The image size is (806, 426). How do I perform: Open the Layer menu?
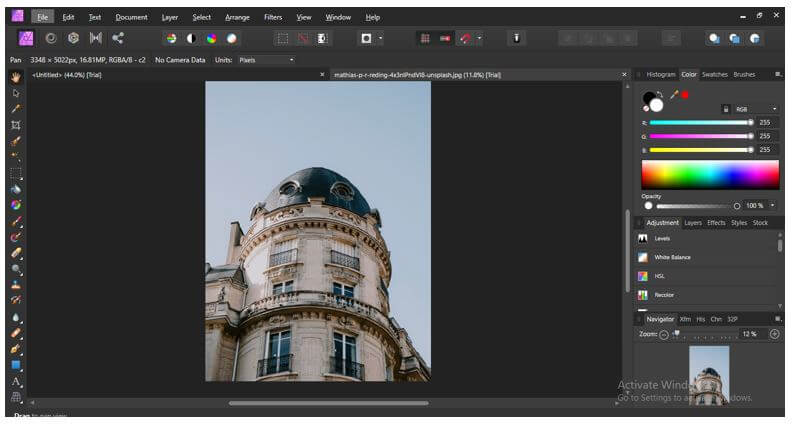(x=170, y=17)
